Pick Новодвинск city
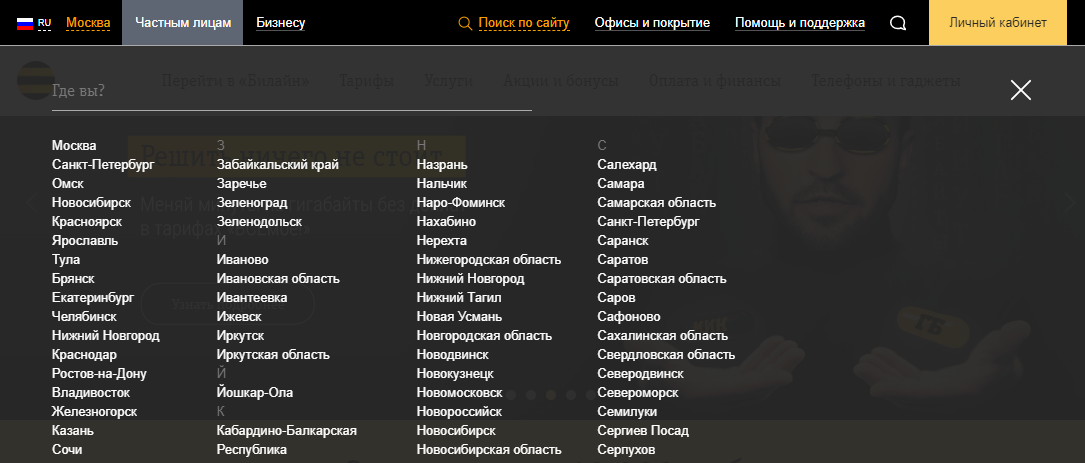The image size is (1085, 463). coord(453,354)
